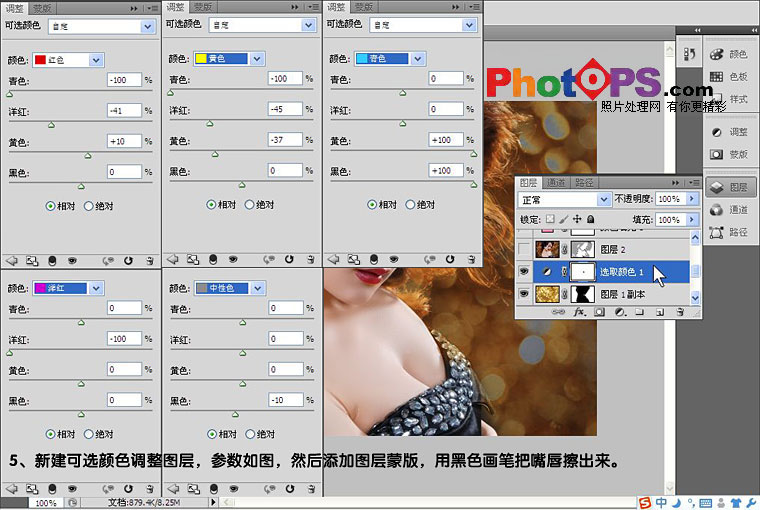The width and height of the screenshot is (760, 510).
Task: Select 绝对 radio in the Magenta panel
Action: coord(88,434)
